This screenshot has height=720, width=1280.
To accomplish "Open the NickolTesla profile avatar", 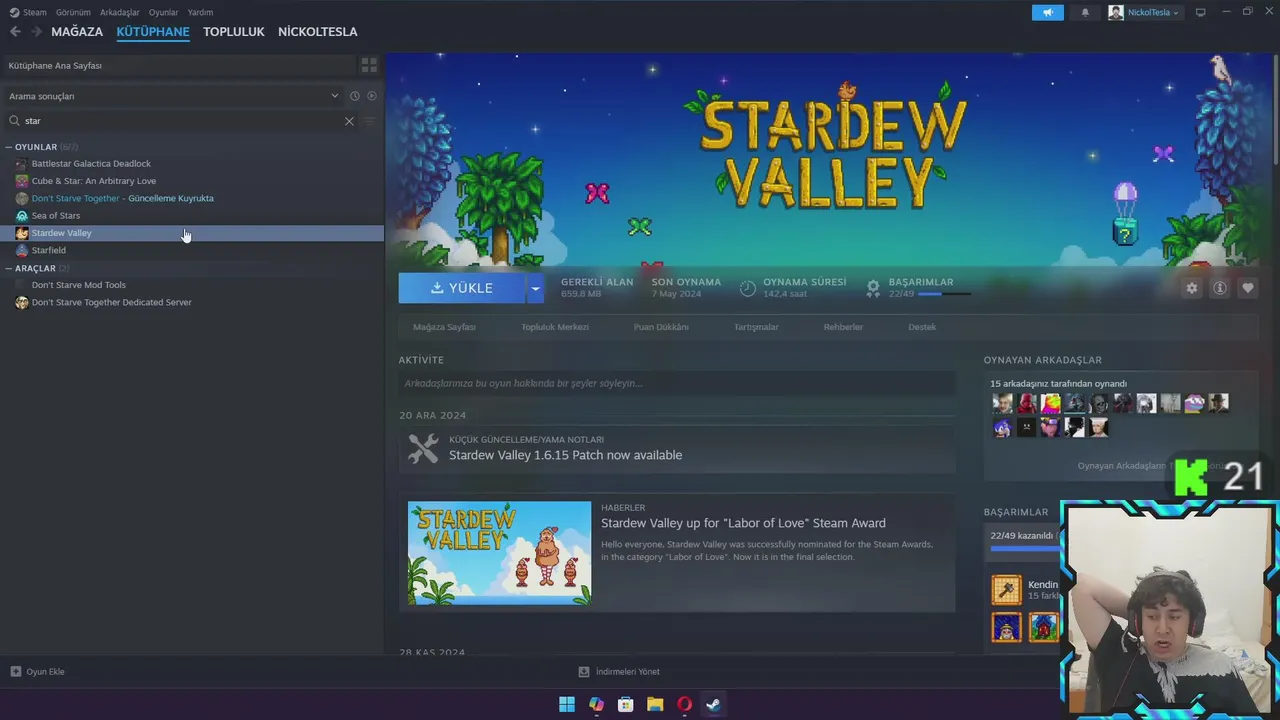I will tap(1115, 12).
